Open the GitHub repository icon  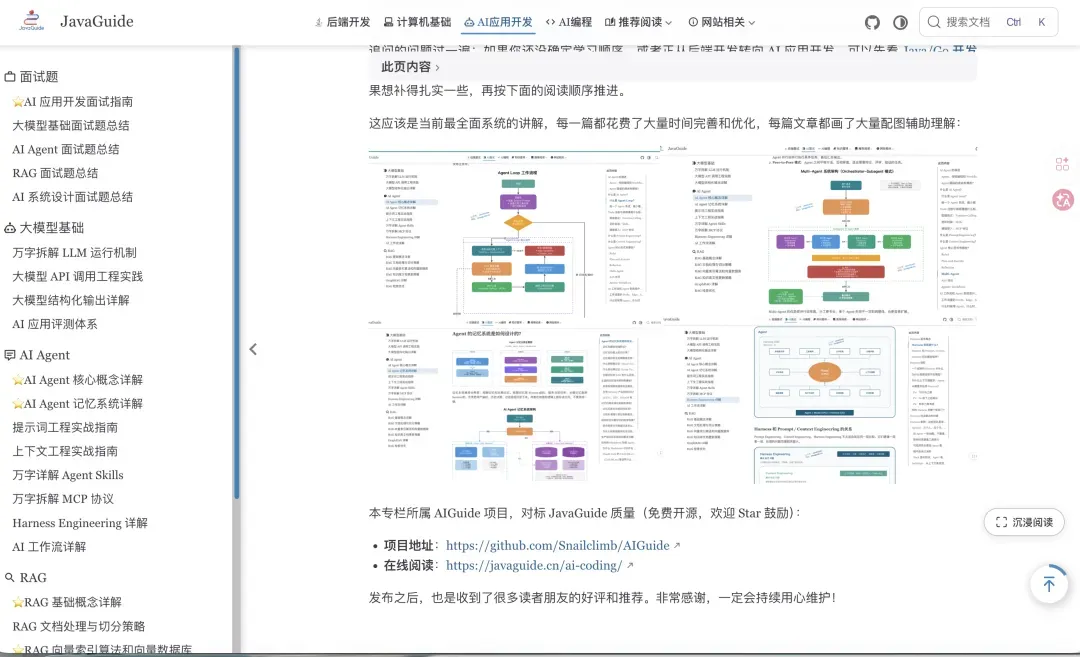click(x=872, y=22)
